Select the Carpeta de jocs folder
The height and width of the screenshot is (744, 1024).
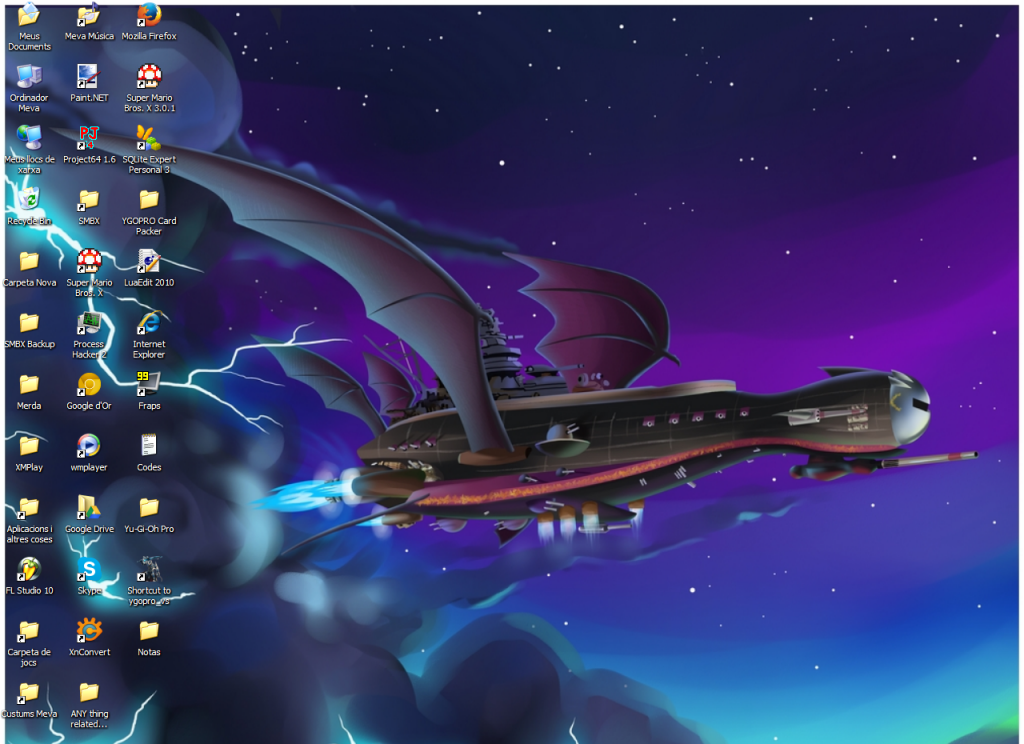click(x=29, y=631)
